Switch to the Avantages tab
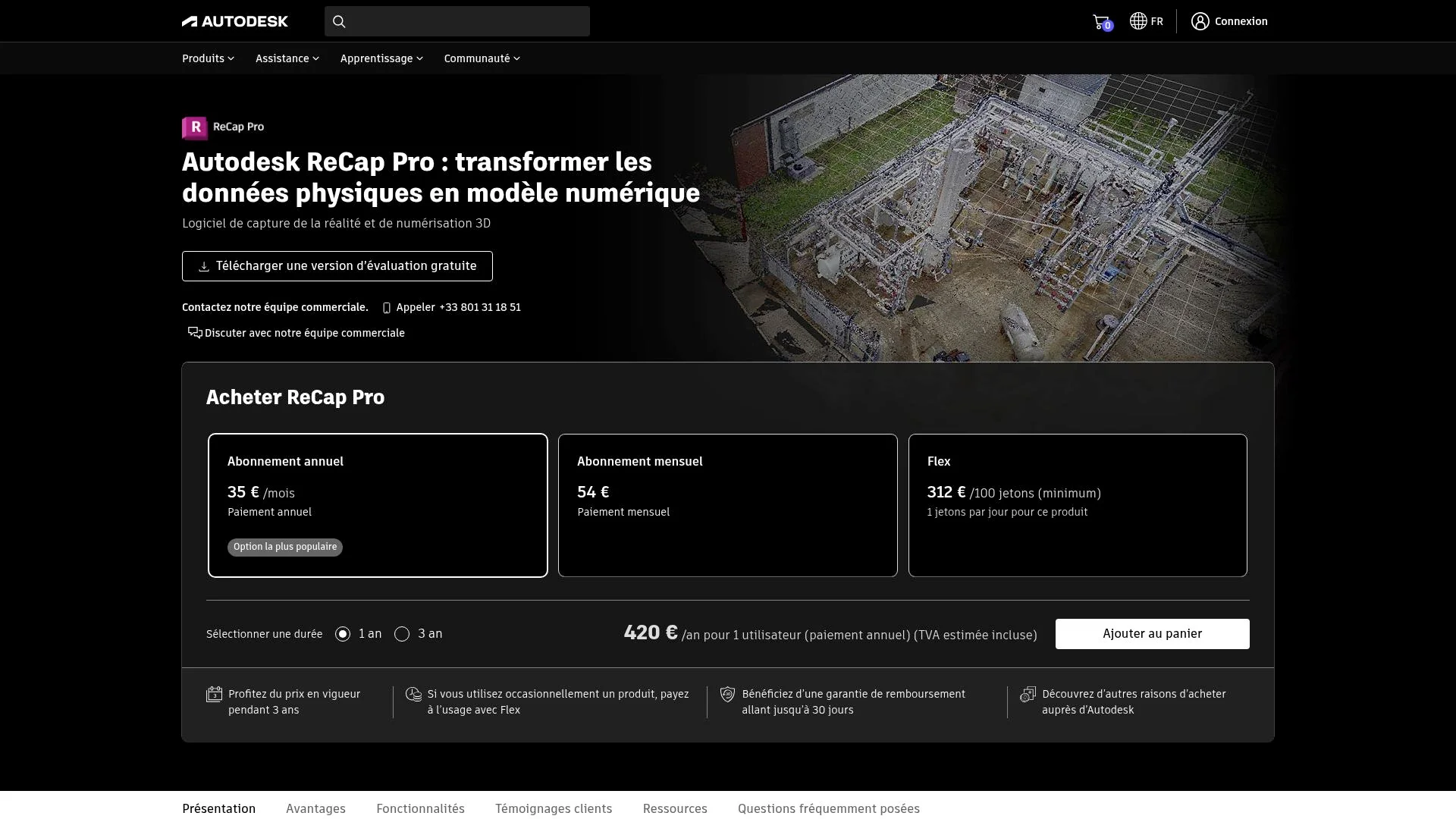 315,808
